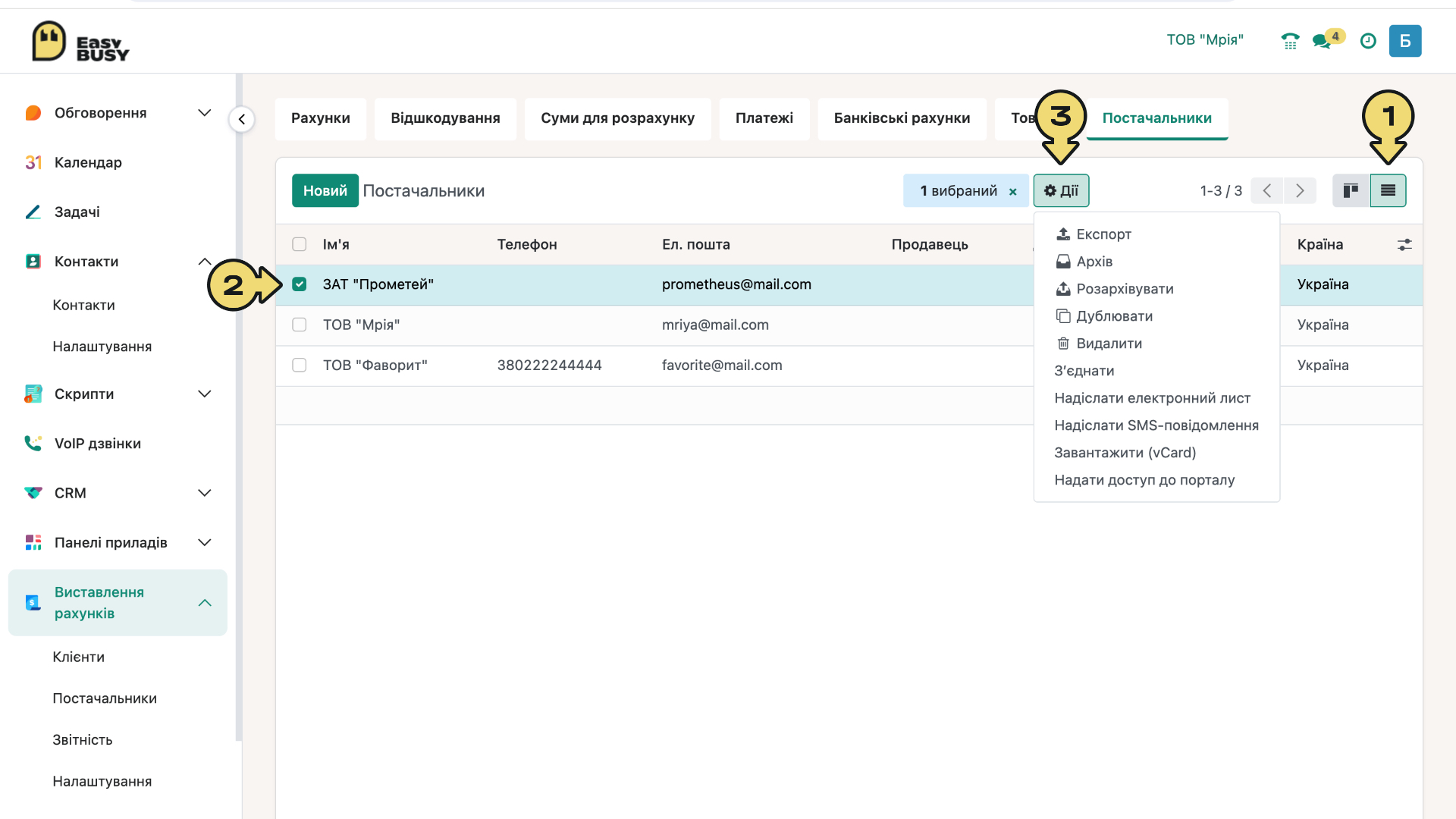Select Надіслати SMS-повідомлення action
The image size is (1456, 819).
click(x=1156, y=425)
